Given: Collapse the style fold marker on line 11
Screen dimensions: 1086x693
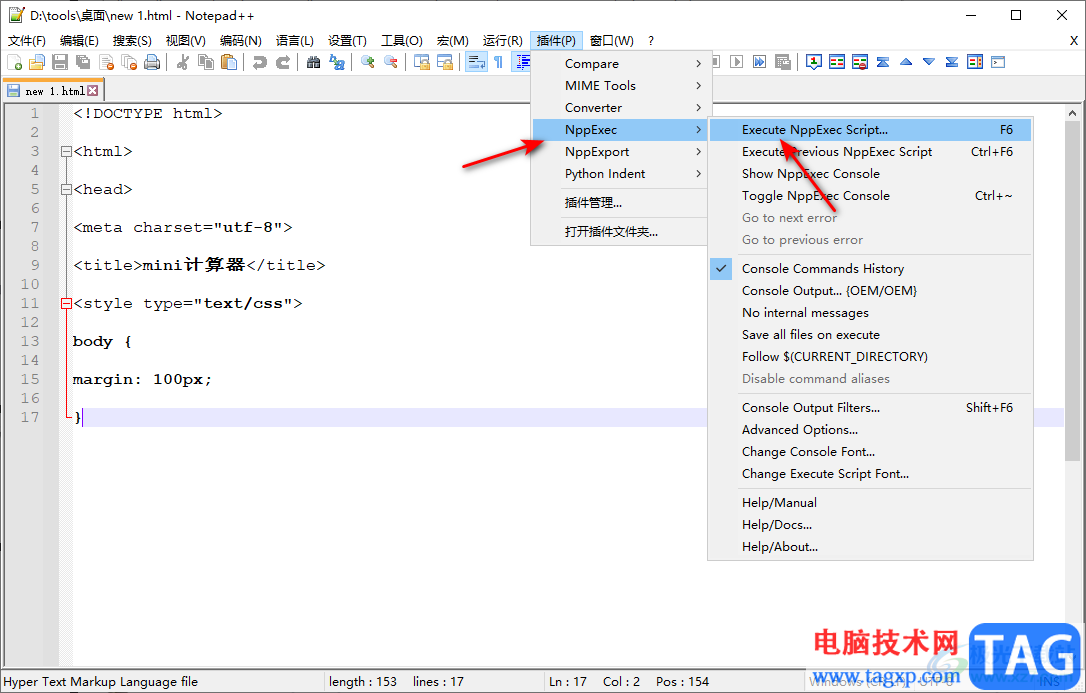Looking at the screenshot, I should pos(66,303).
